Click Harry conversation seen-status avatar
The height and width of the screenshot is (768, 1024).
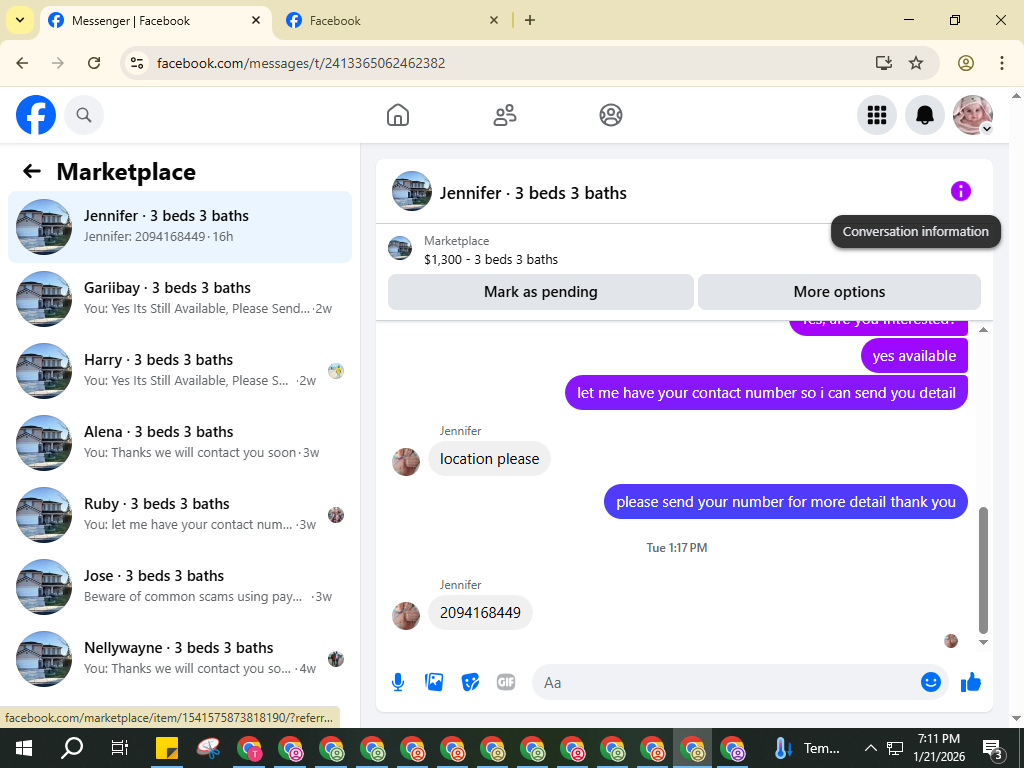click(x=336, y=371)
